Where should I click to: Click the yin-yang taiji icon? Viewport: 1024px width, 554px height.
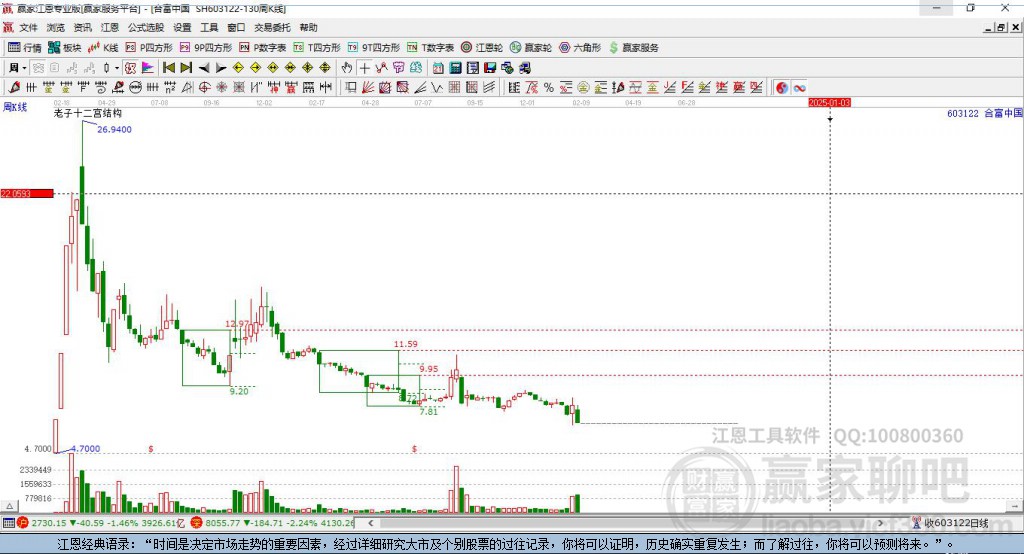(x=782, y=88)
